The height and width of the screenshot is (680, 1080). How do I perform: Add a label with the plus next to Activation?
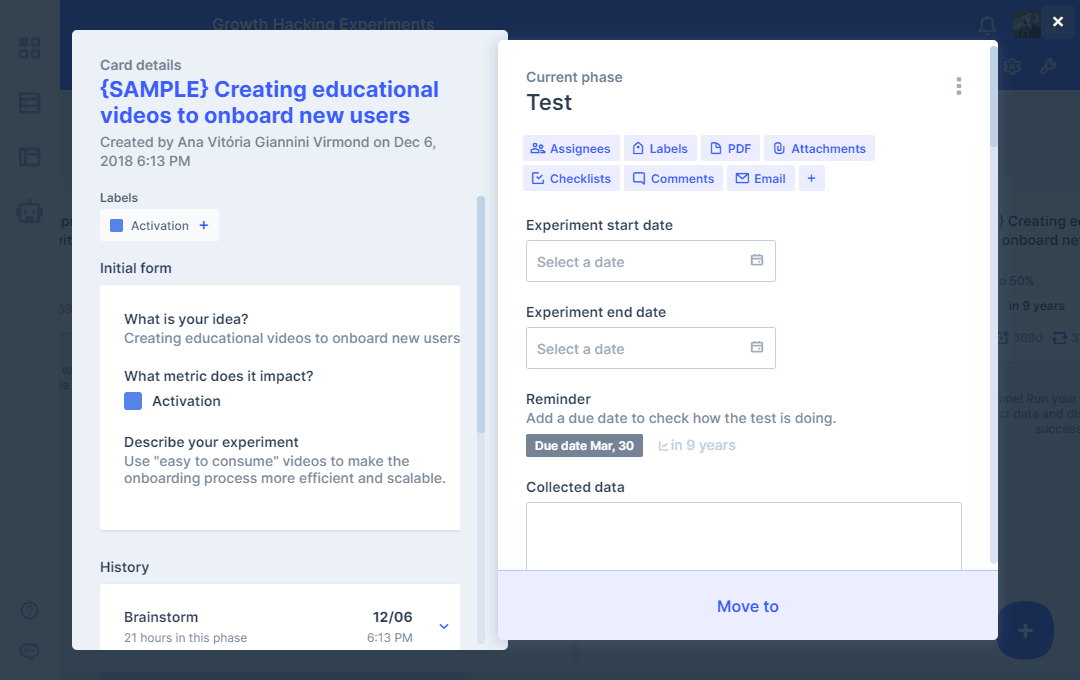click(204, 226)
